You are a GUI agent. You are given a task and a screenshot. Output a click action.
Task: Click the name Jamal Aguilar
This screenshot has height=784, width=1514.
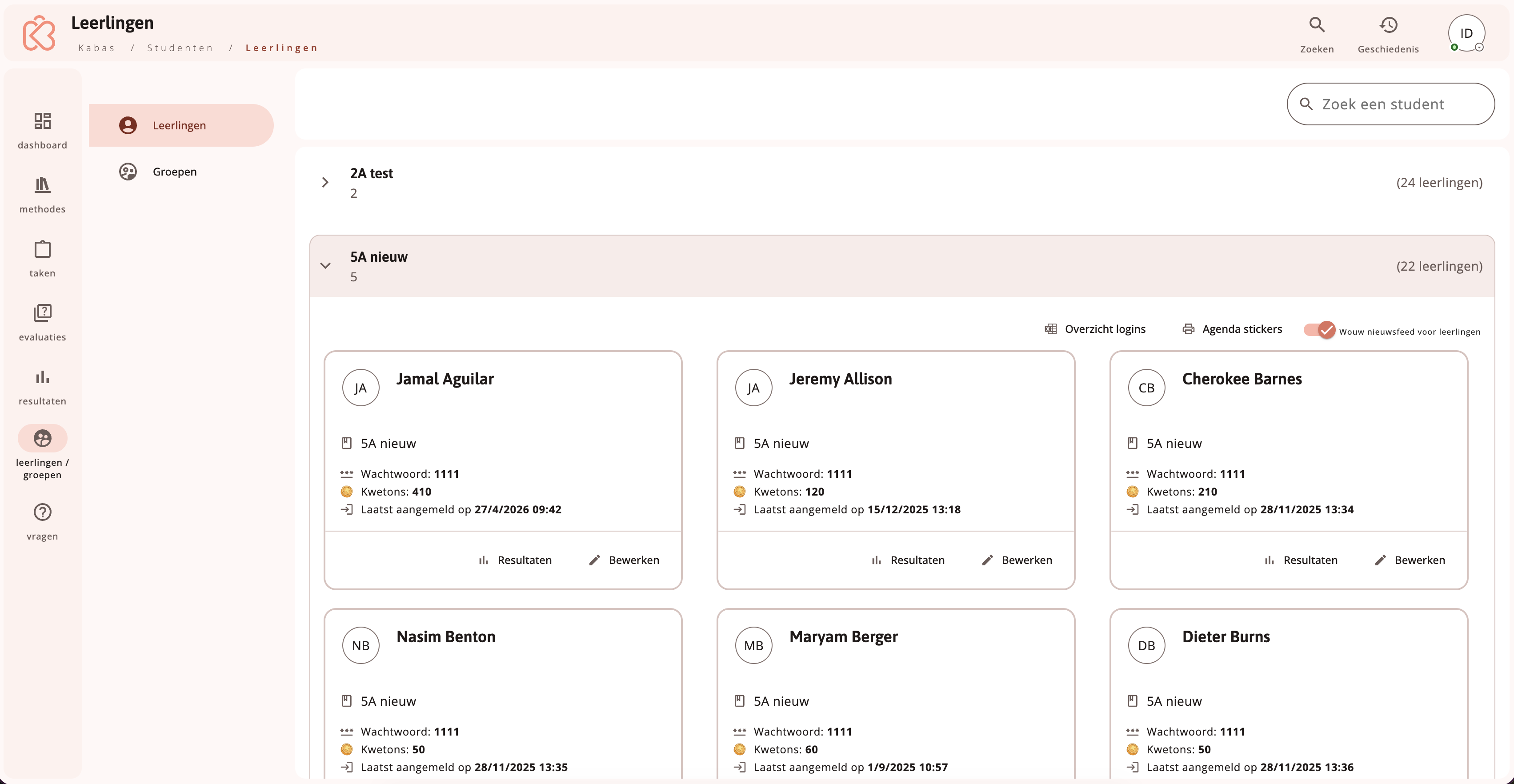coord(445,379)
